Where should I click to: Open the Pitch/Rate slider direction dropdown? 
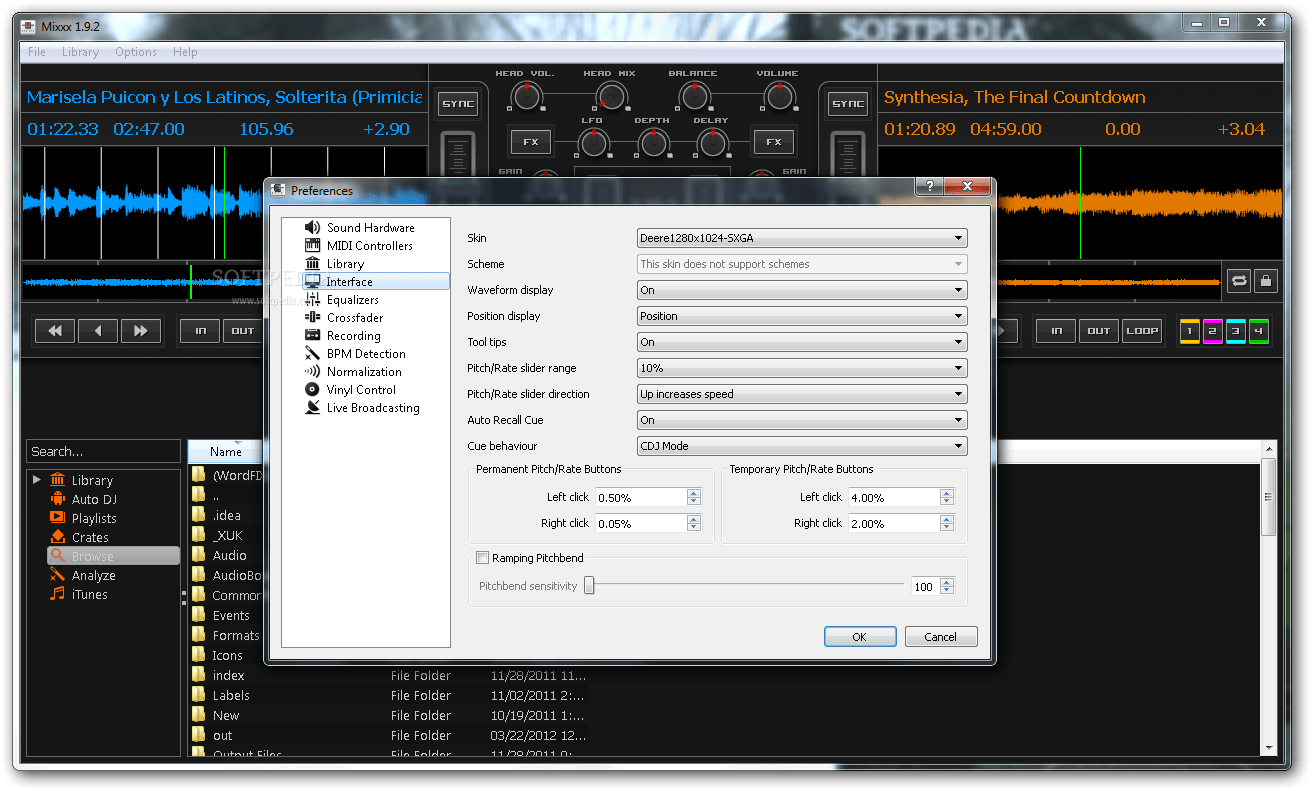coord(802,394)
